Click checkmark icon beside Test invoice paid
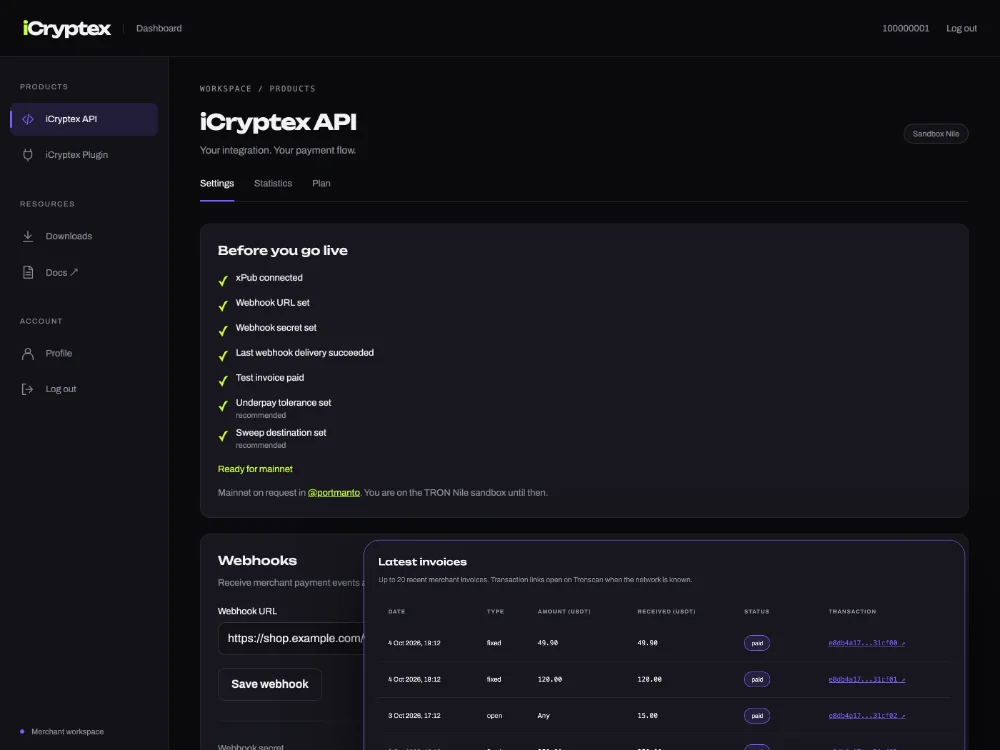The image size is (1000, 750). click(223, 381)
